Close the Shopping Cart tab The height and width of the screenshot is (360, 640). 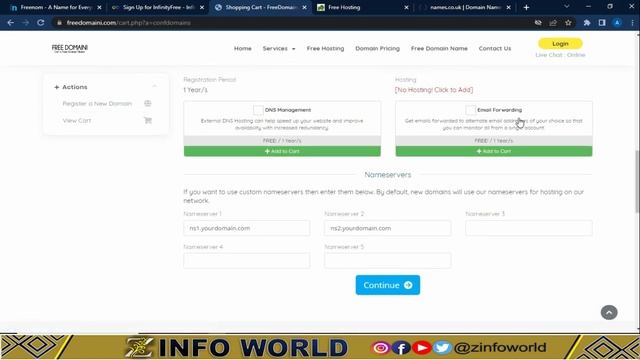[304, 7]
